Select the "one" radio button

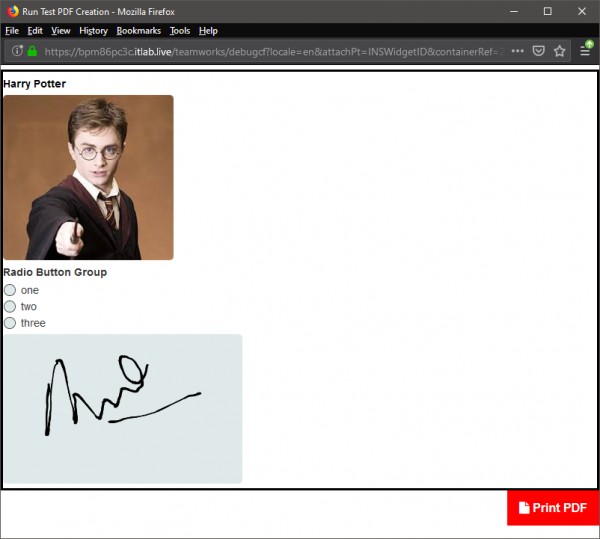click(x=10, y=290)
